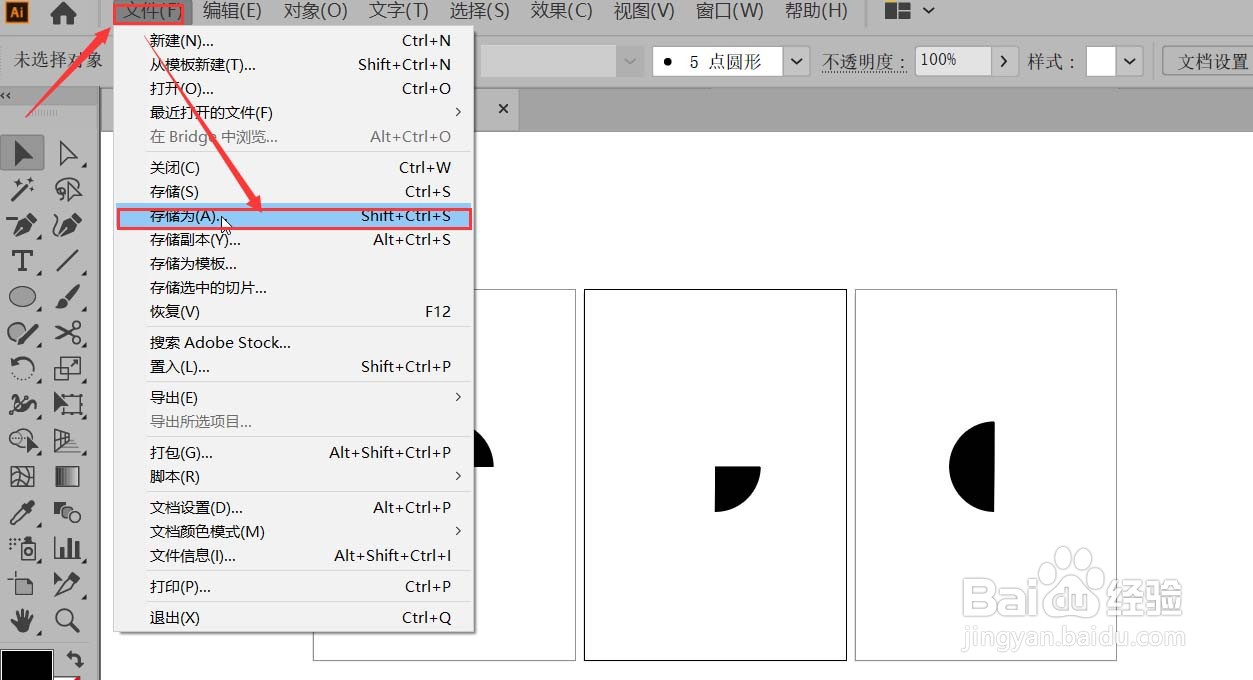Open the 选择(S) menu
This screenshot has width=1253, height=680.
tap(480, 12)
